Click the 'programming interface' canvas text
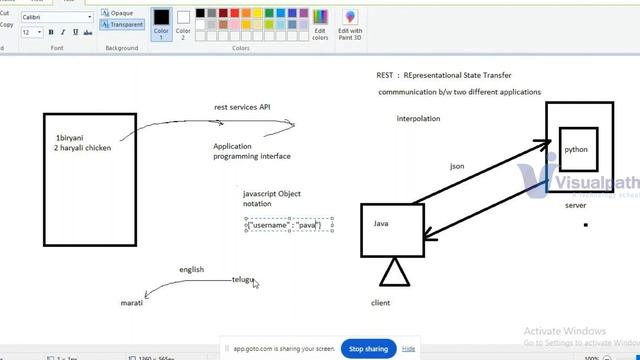640x360 pixels. 252,156
